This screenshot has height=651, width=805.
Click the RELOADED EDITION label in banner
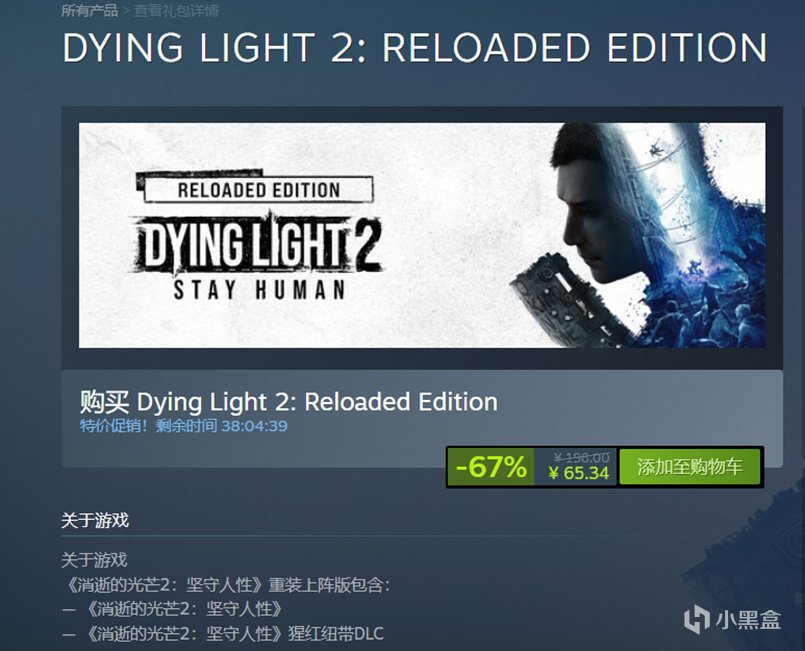[259, 190]
